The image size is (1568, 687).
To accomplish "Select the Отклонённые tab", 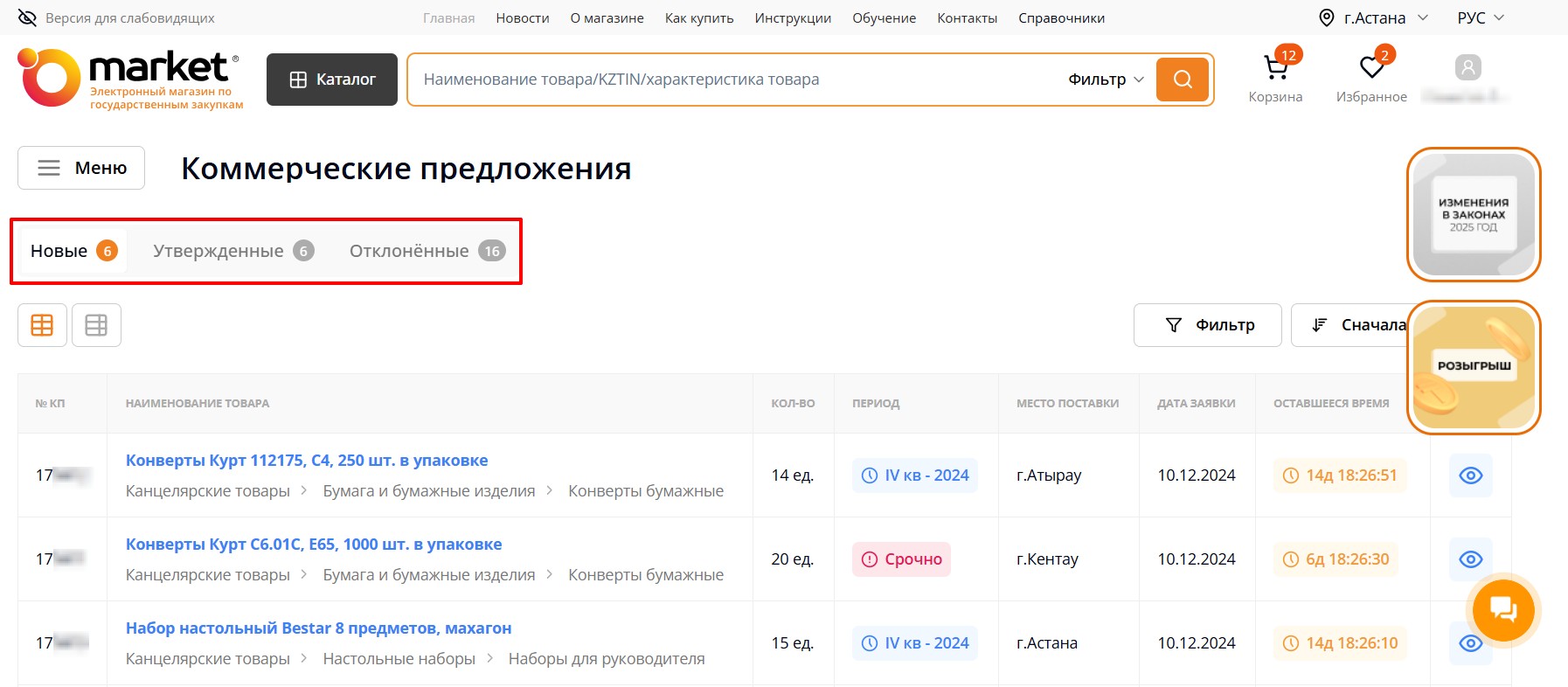I will (x=427, y=252).
